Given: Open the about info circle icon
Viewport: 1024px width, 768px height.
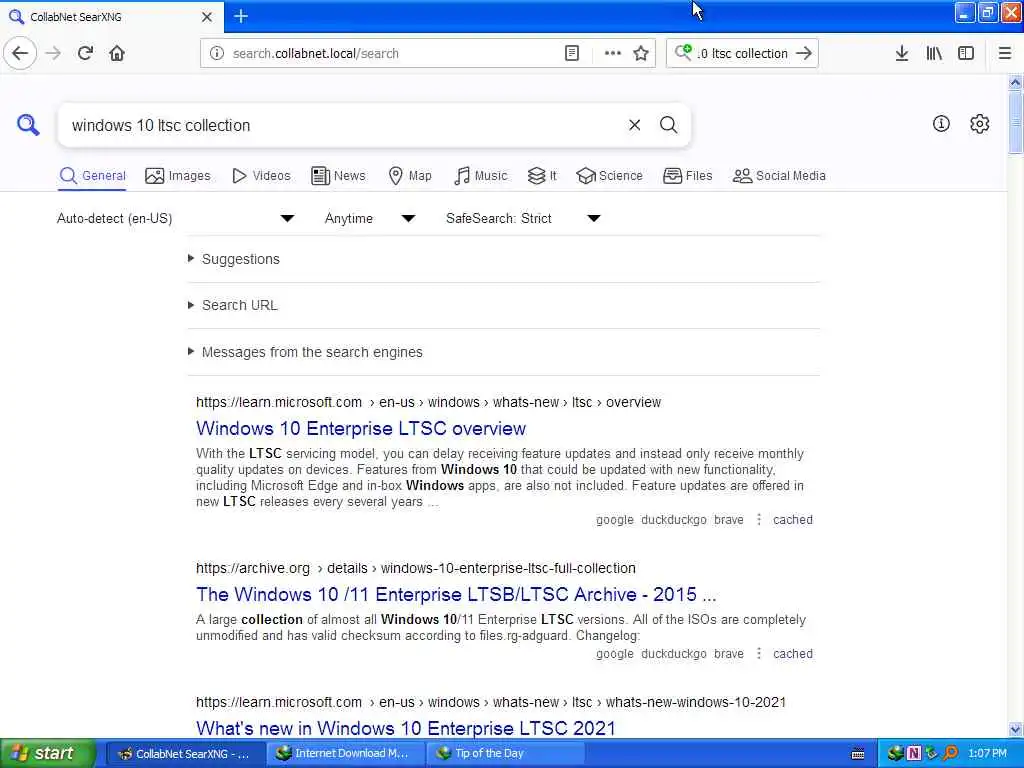Looking at the screenshot, I should coord(941,123).
